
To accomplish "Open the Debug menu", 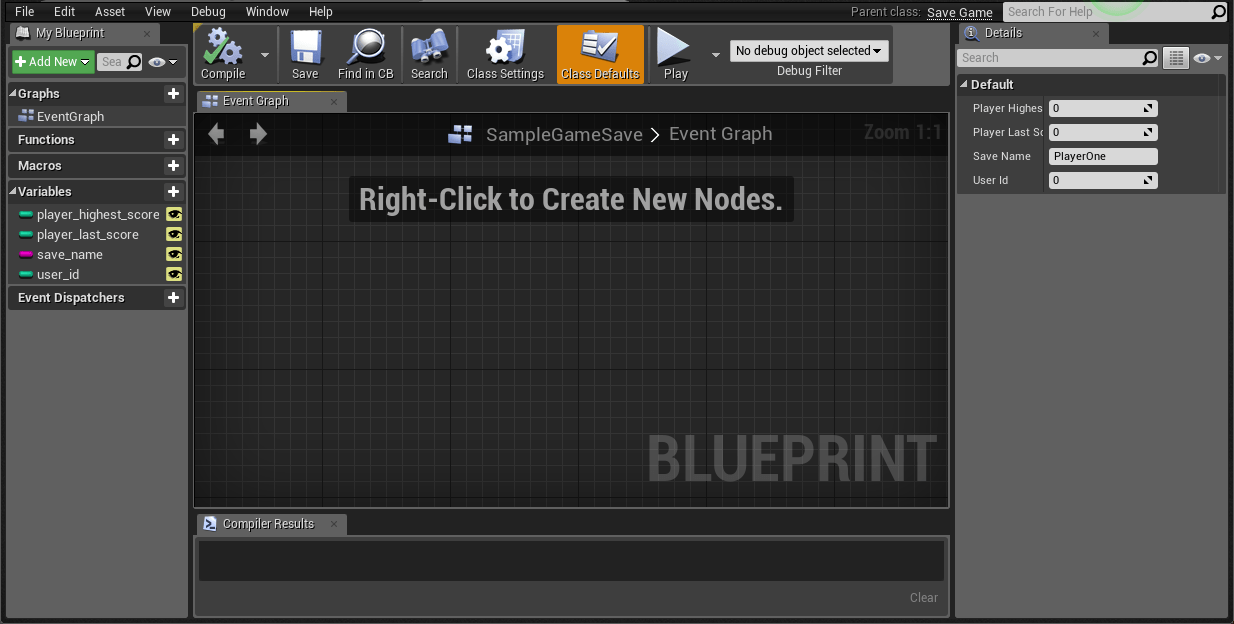I will click(207, 11).
